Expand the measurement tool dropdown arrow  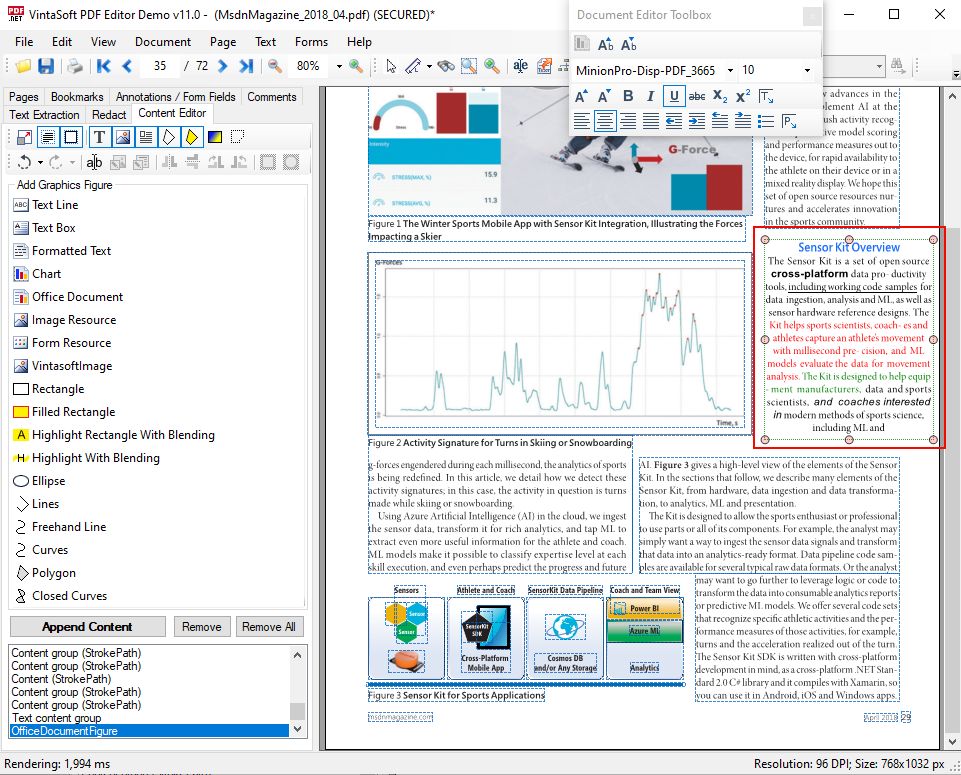click(x=429, y=66)
